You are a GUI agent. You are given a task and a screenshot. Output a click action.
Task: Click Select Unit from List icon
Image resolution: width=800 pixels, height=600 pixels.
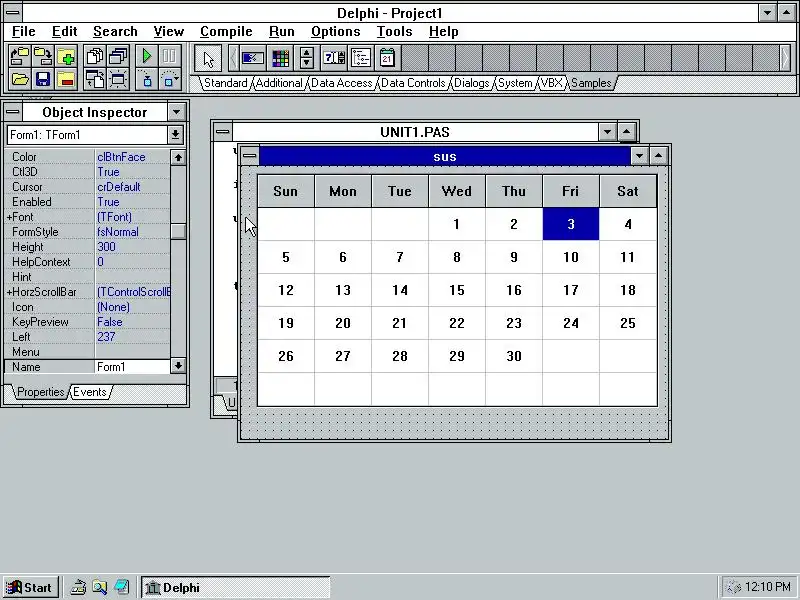(x=95, y=57)
